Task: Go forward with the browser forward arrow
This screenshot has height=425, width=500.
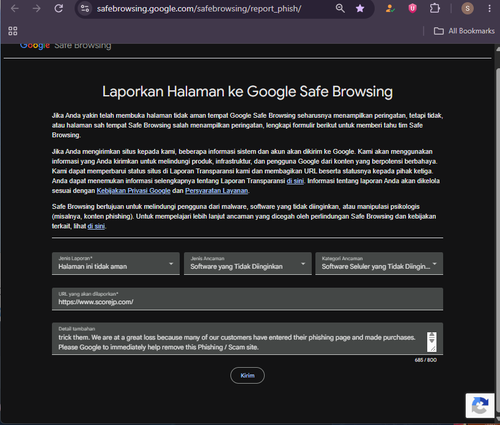Action: tap(37, 8)
